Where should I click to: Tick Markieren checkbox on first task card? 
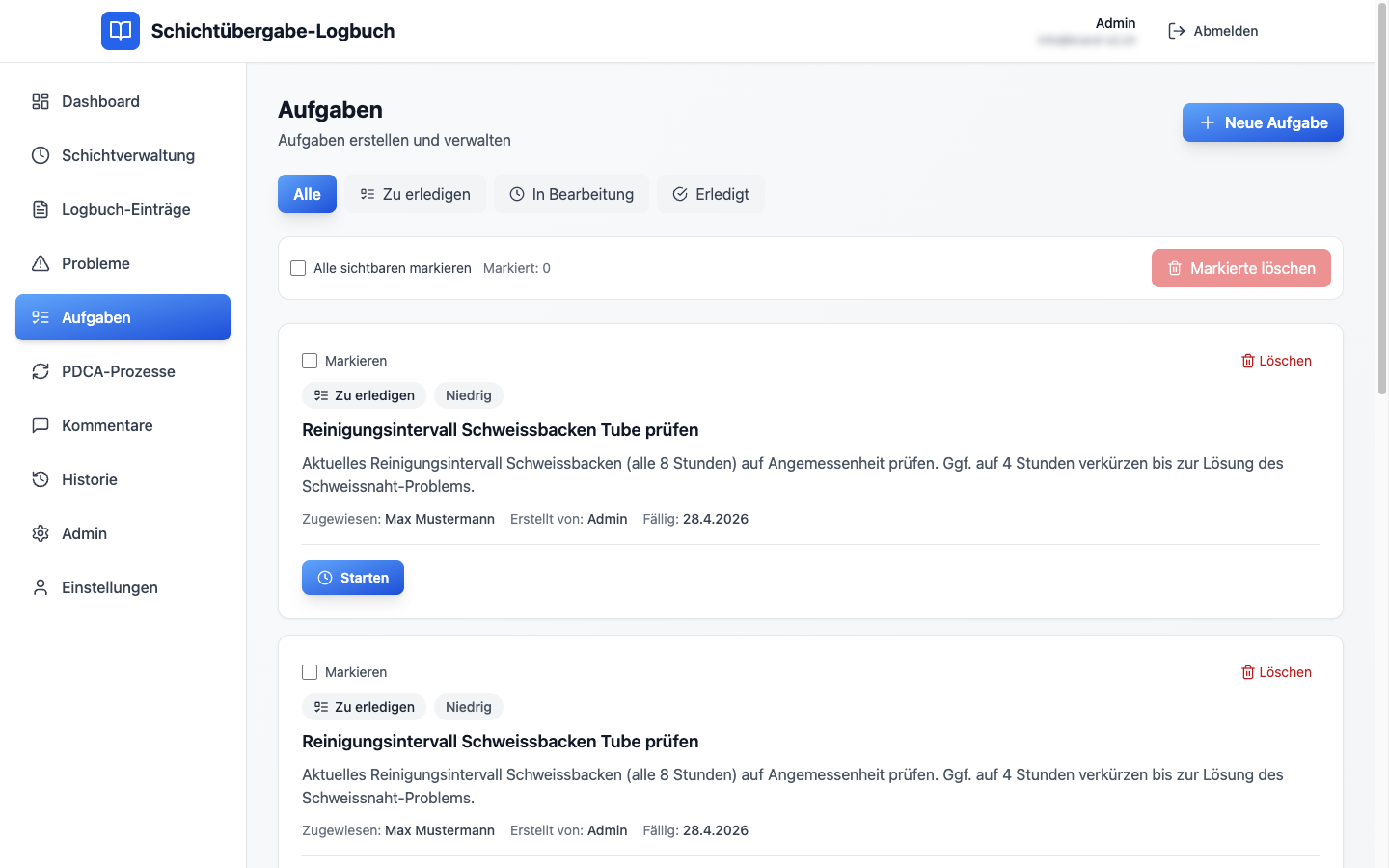click(x=310, y=361)
